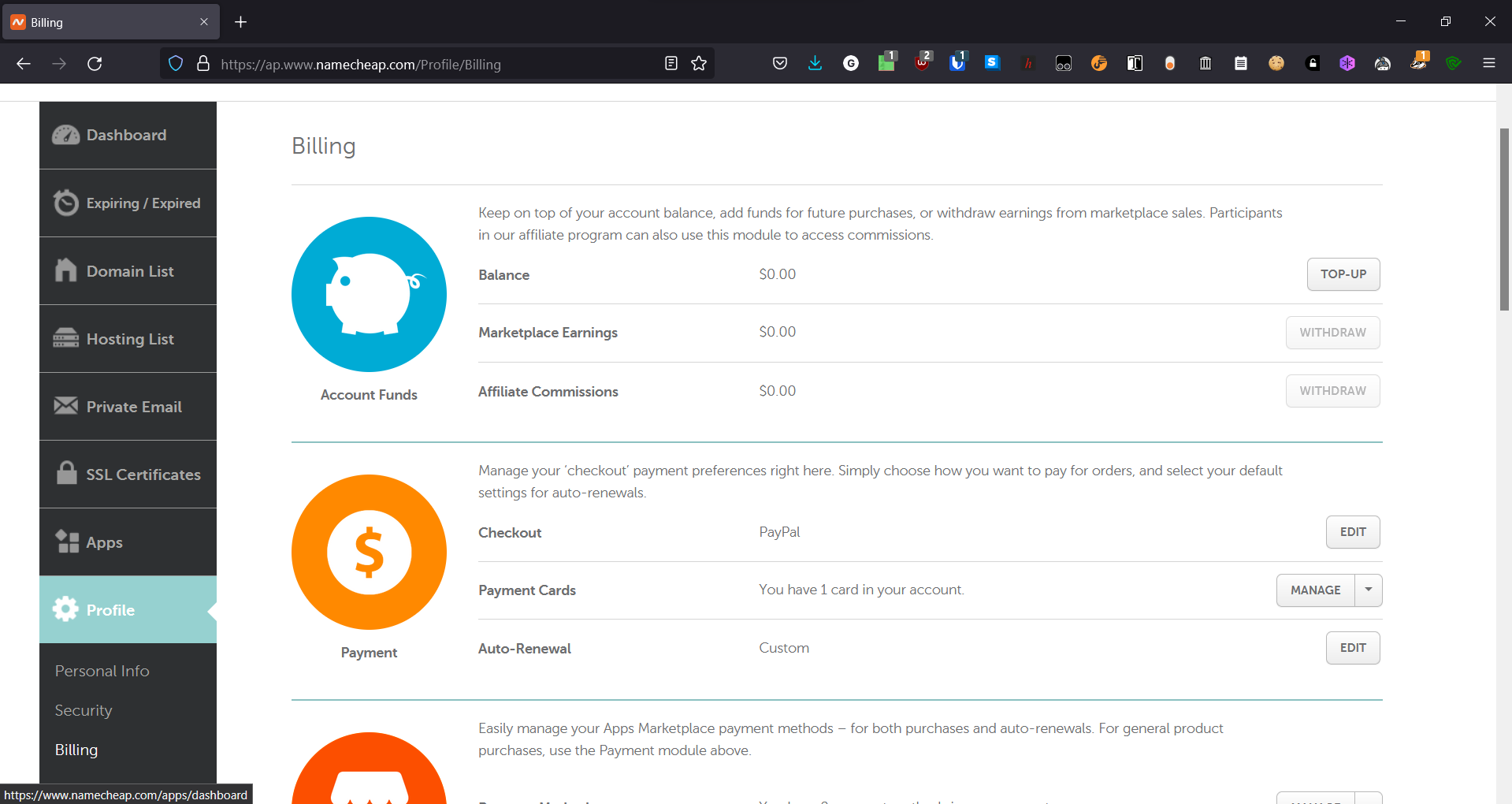Click MANAGE for Payment Cards

tap(1315, 590)
